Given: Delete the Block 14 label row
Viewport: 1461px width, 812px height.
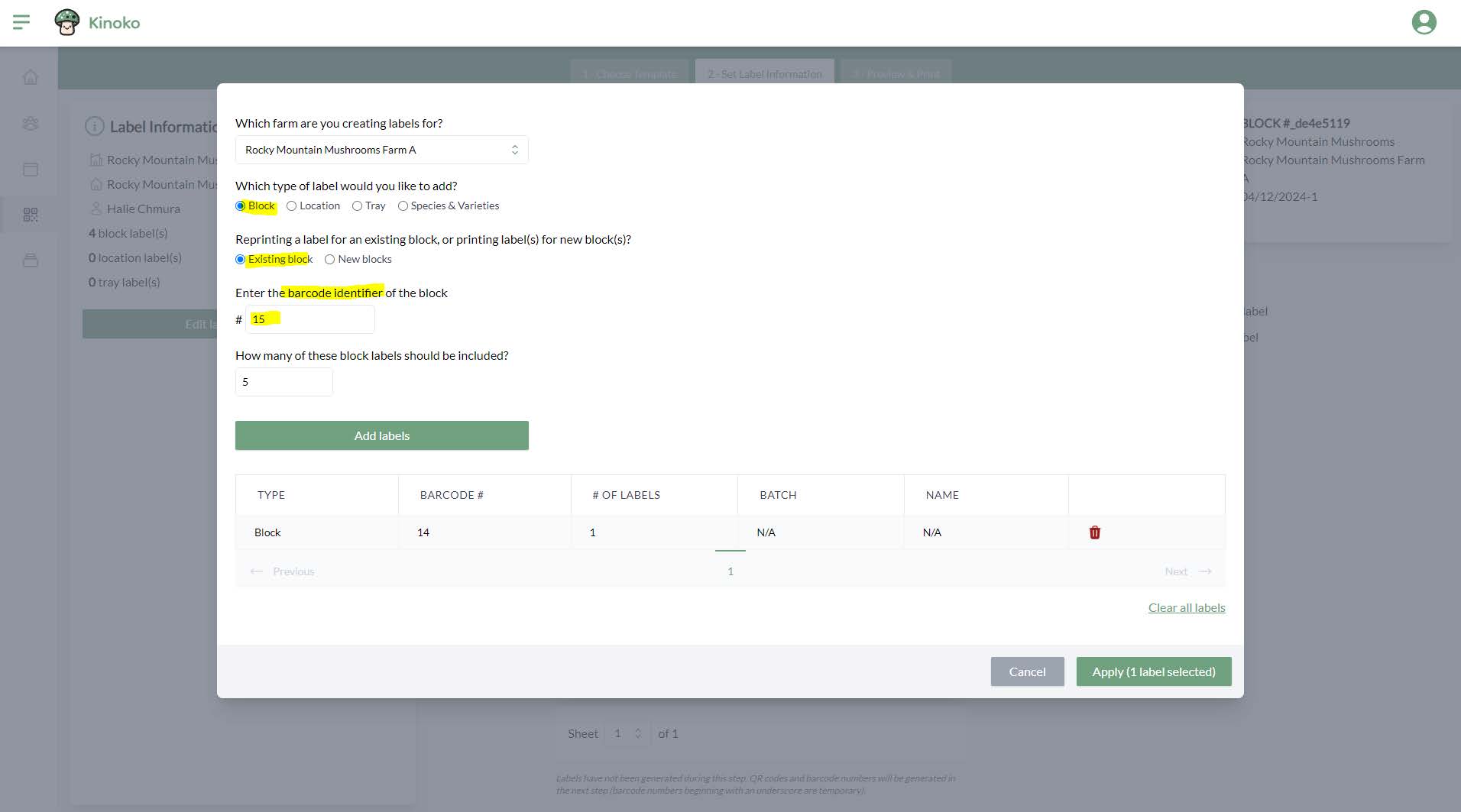Looking at the screenshot, I should [x=1094, y=532].
